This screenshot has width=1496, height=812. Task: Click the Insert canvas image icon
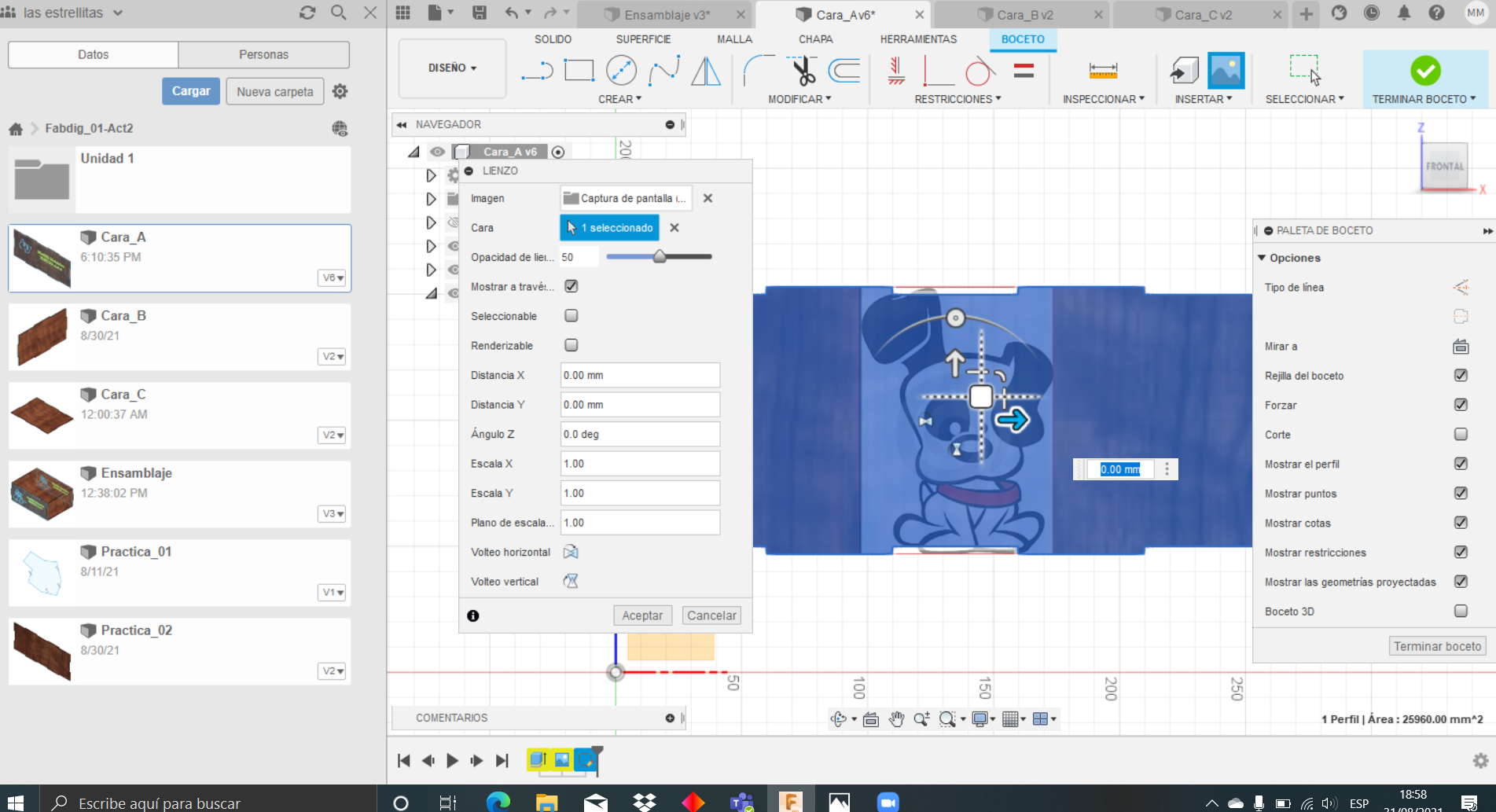pyautogui.click(x=1226, y=71)
